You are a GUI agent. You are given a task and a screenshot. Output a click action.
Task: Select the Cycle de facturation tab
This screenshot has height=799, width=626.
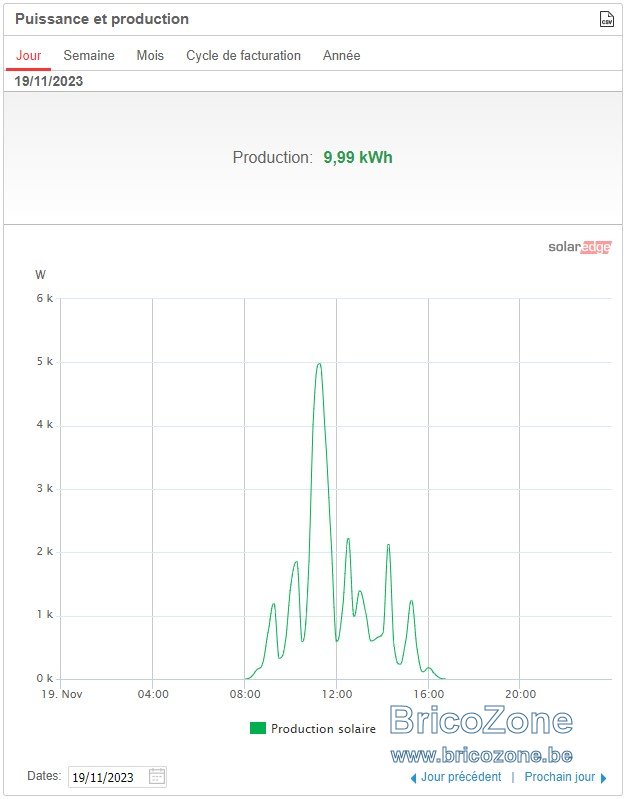pyautogui.click(x=243, y=56)
